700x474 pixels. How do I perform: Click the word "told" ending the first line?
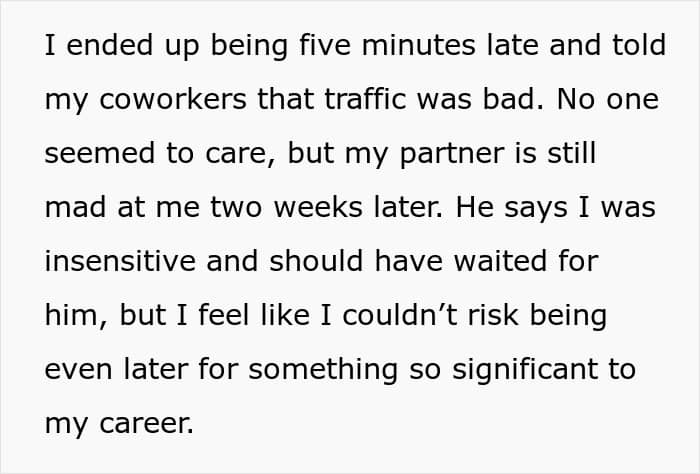tap(639, 44)
